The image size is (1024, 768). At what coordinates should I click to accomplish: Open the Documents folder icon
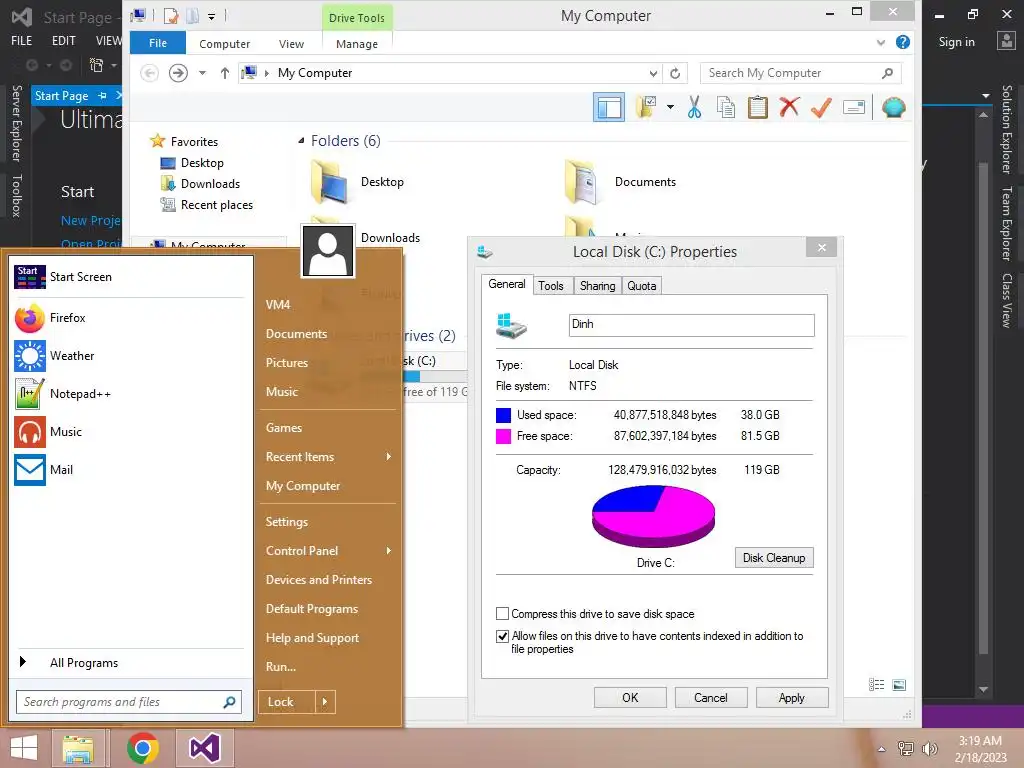click(581, 182)
